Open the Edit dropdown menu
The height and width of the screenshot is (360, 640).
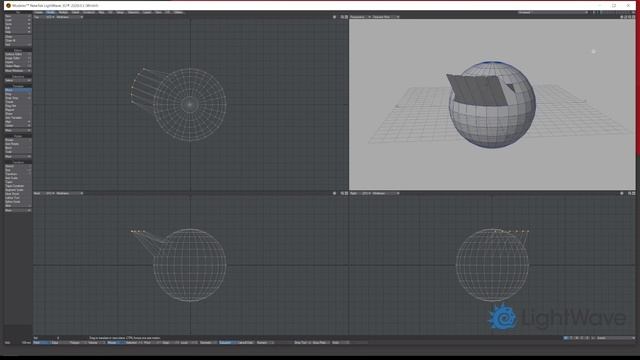(x=18, y=28)
